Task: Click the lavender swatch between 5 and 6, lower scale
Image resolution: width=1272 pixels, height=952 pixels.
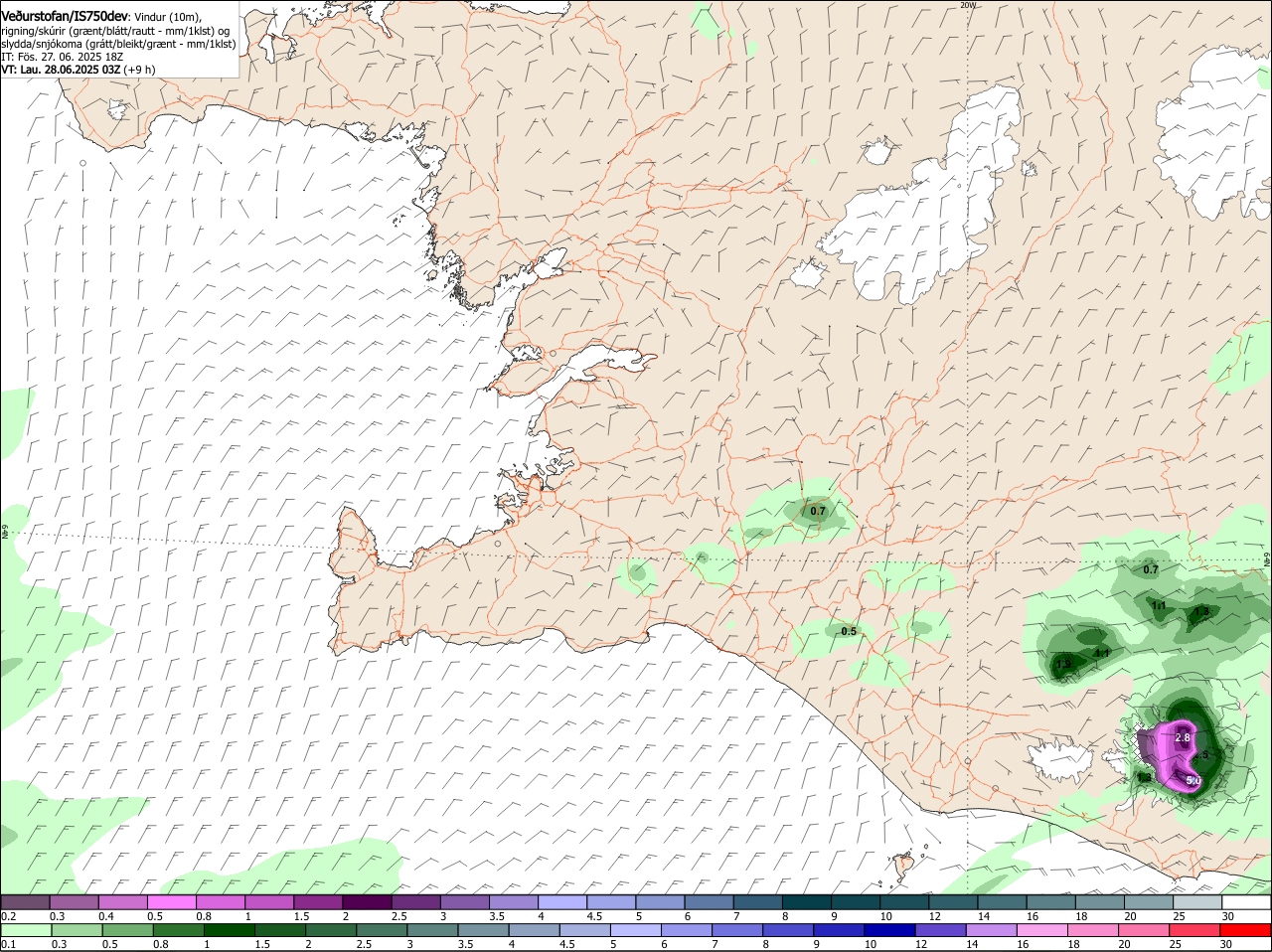Action: click(636, 930)
